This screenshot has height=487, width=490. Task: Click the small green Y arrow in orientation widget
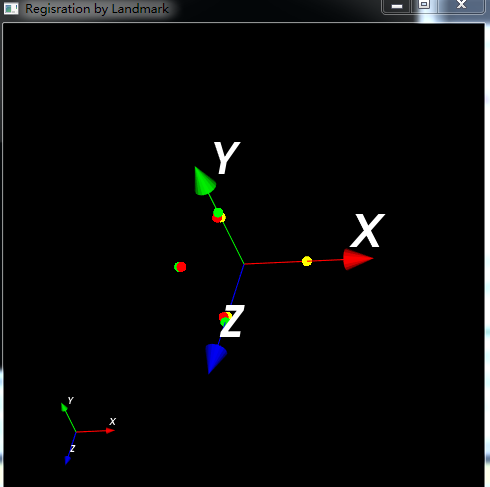64,407
